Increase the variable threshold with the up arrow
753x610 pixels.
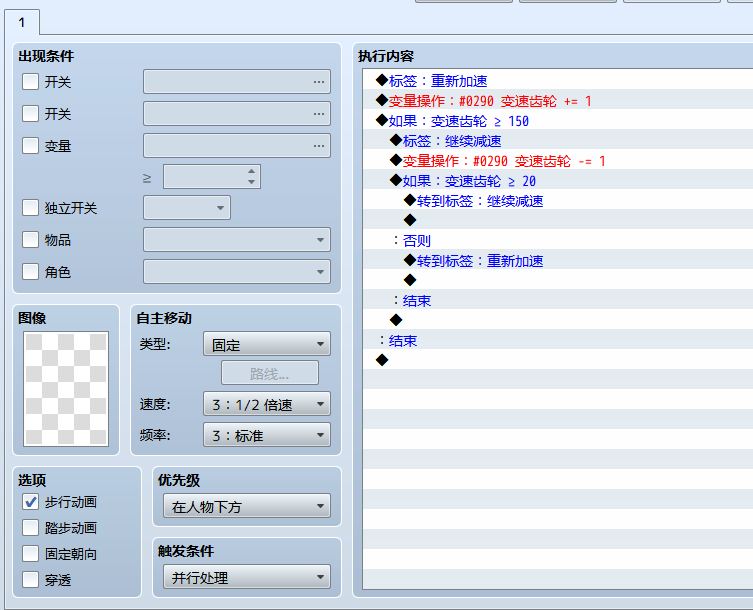pyautogui.click(x=251, y=171)
